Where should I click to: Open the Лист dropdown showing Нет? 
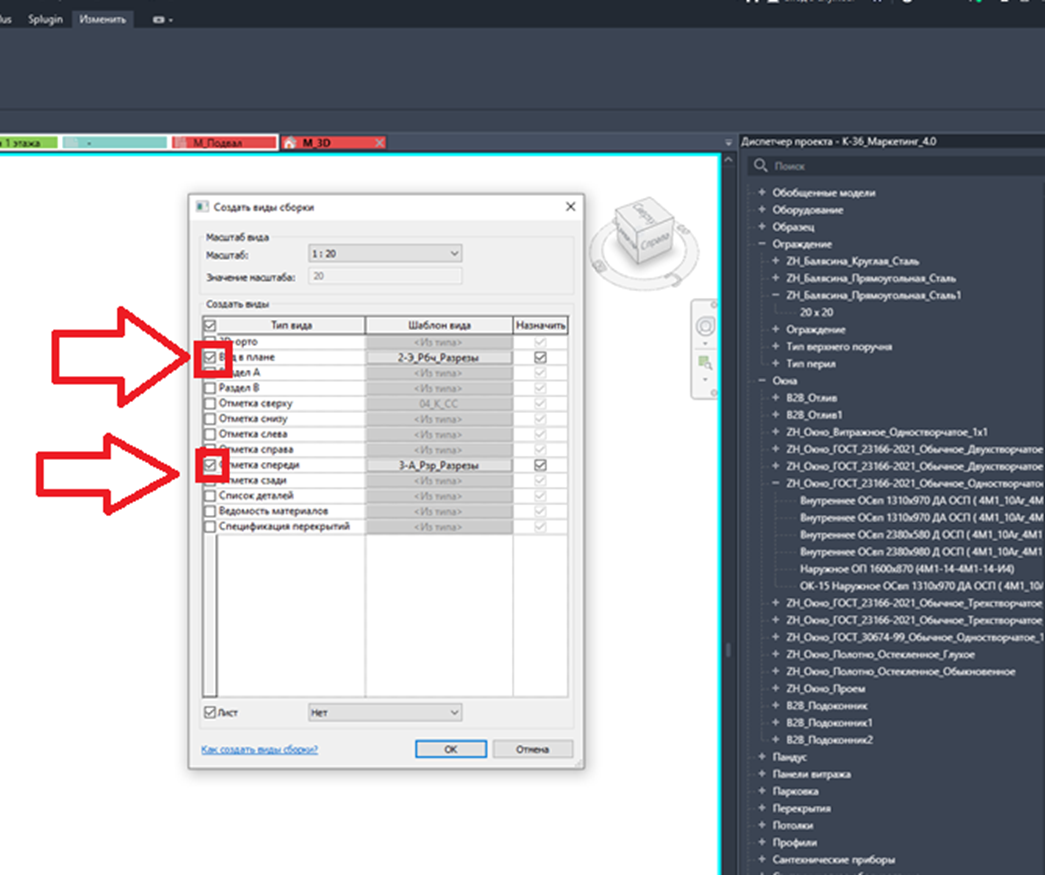pos(385,712)
